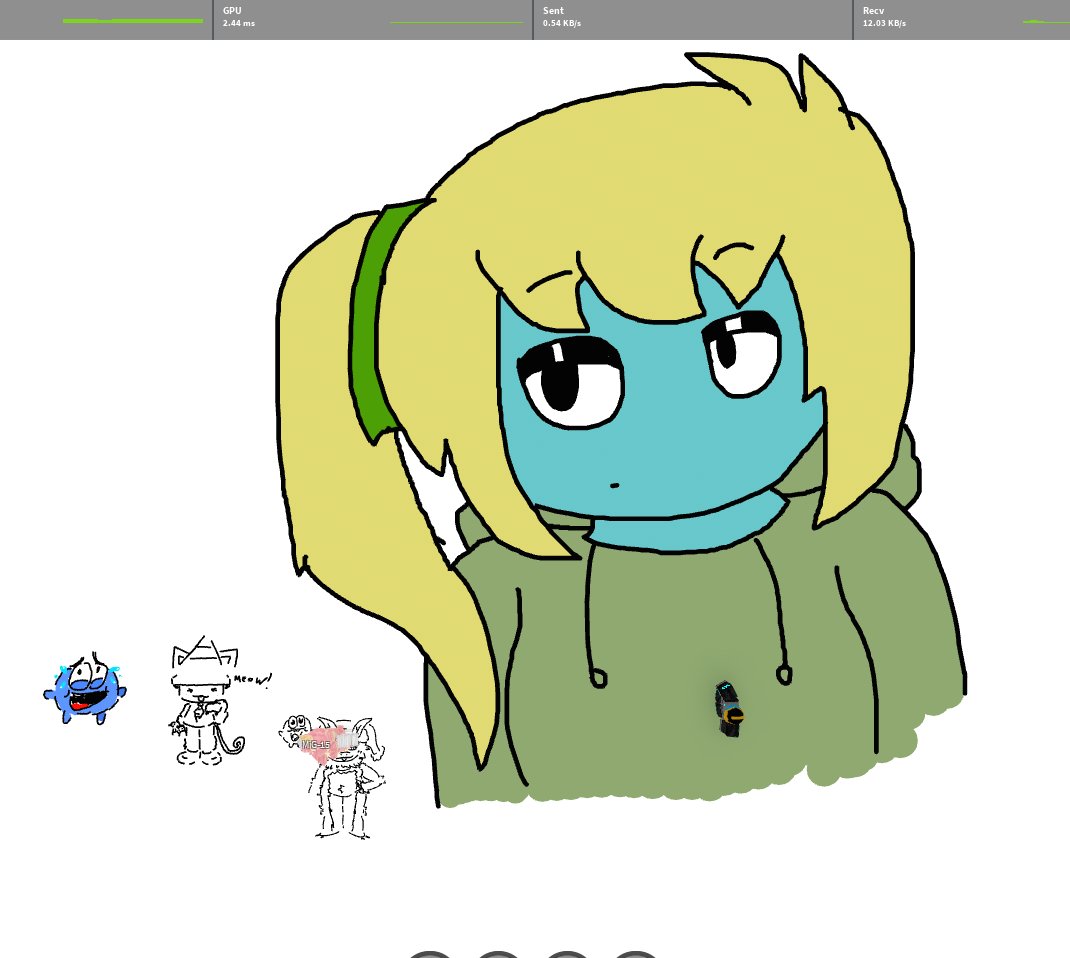Click the Recv stats label

873,10
